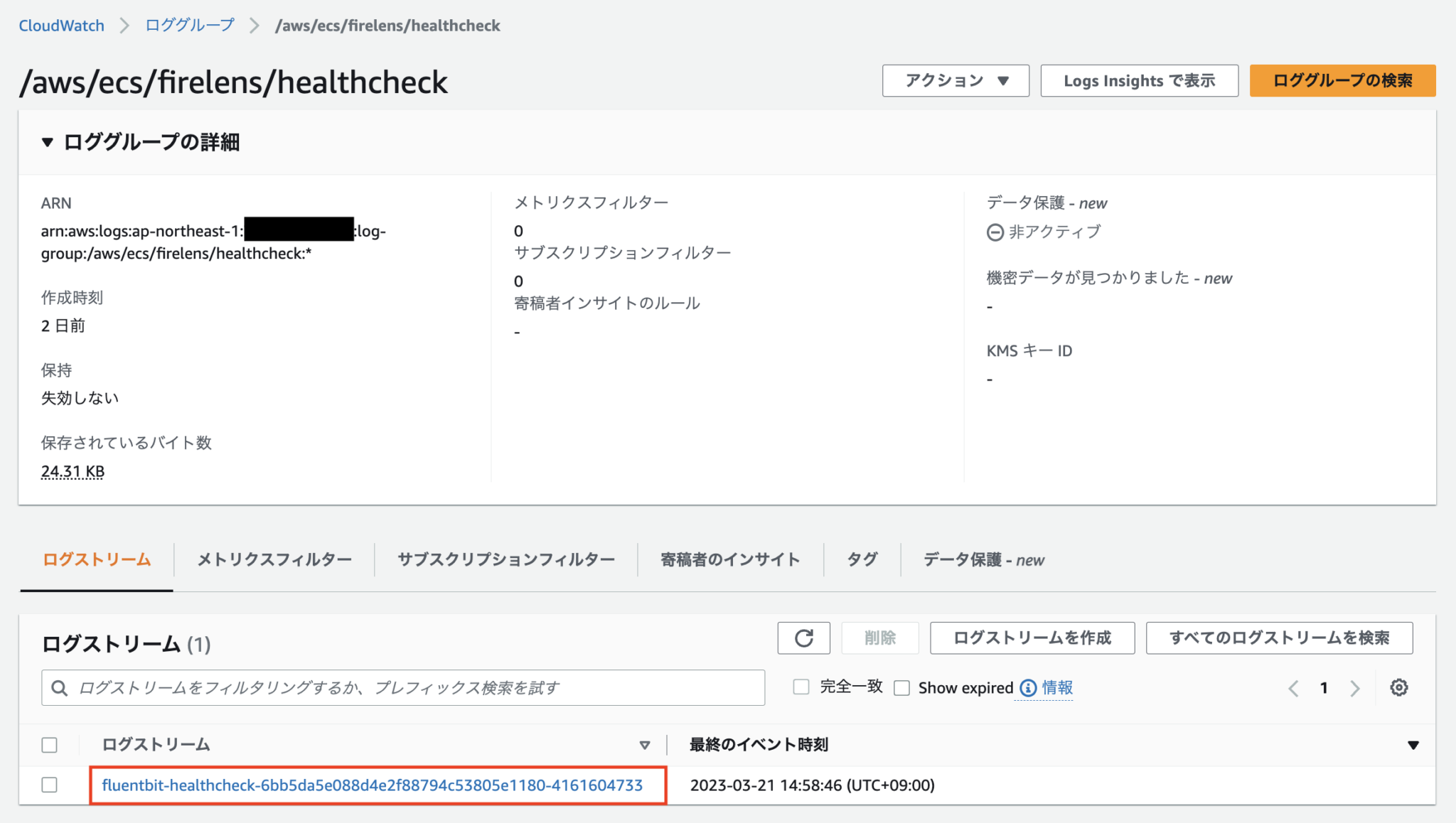This screenshot has height=823, width=1456.
Task: Click the sort arrow on ログストリーム column
Action: [x=644, y=745]
